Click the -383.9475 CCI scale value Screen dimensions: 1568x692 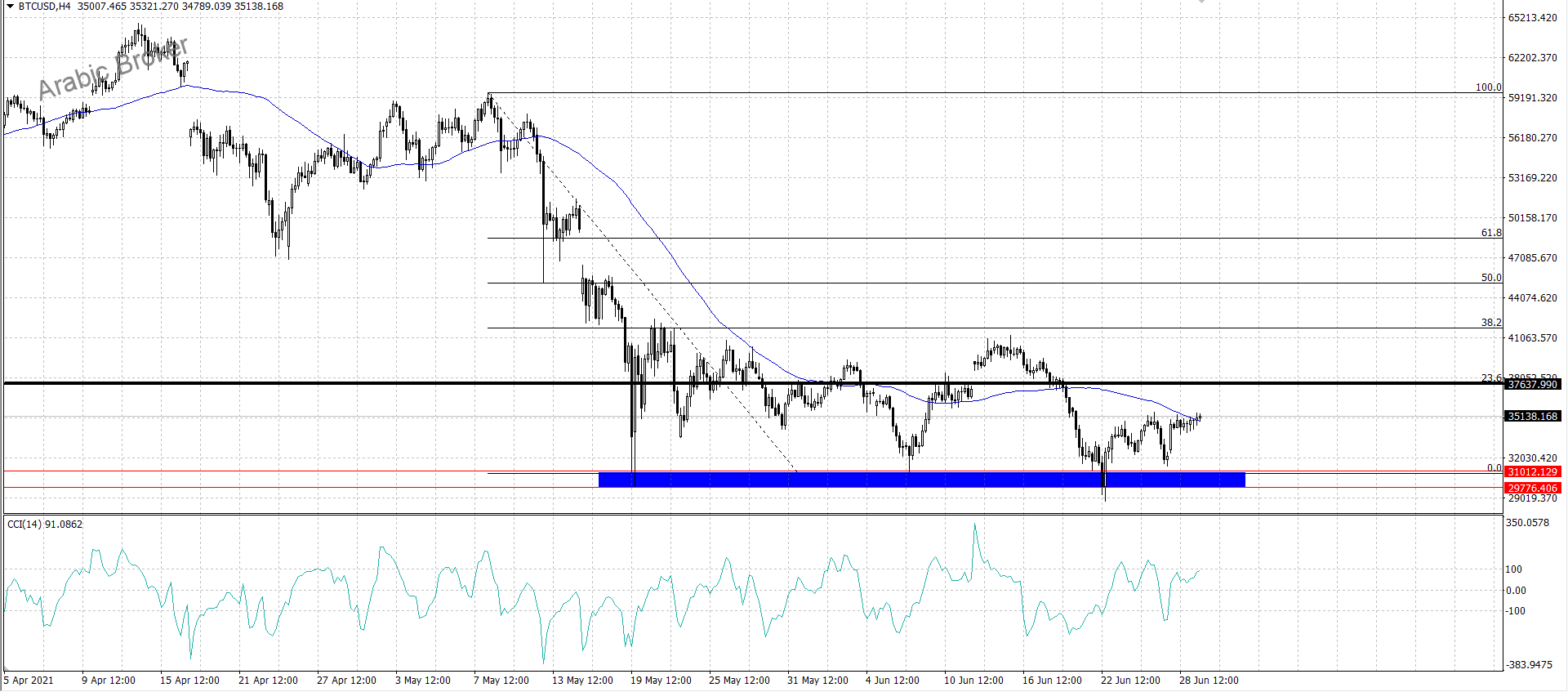[x=1529, y=664]
